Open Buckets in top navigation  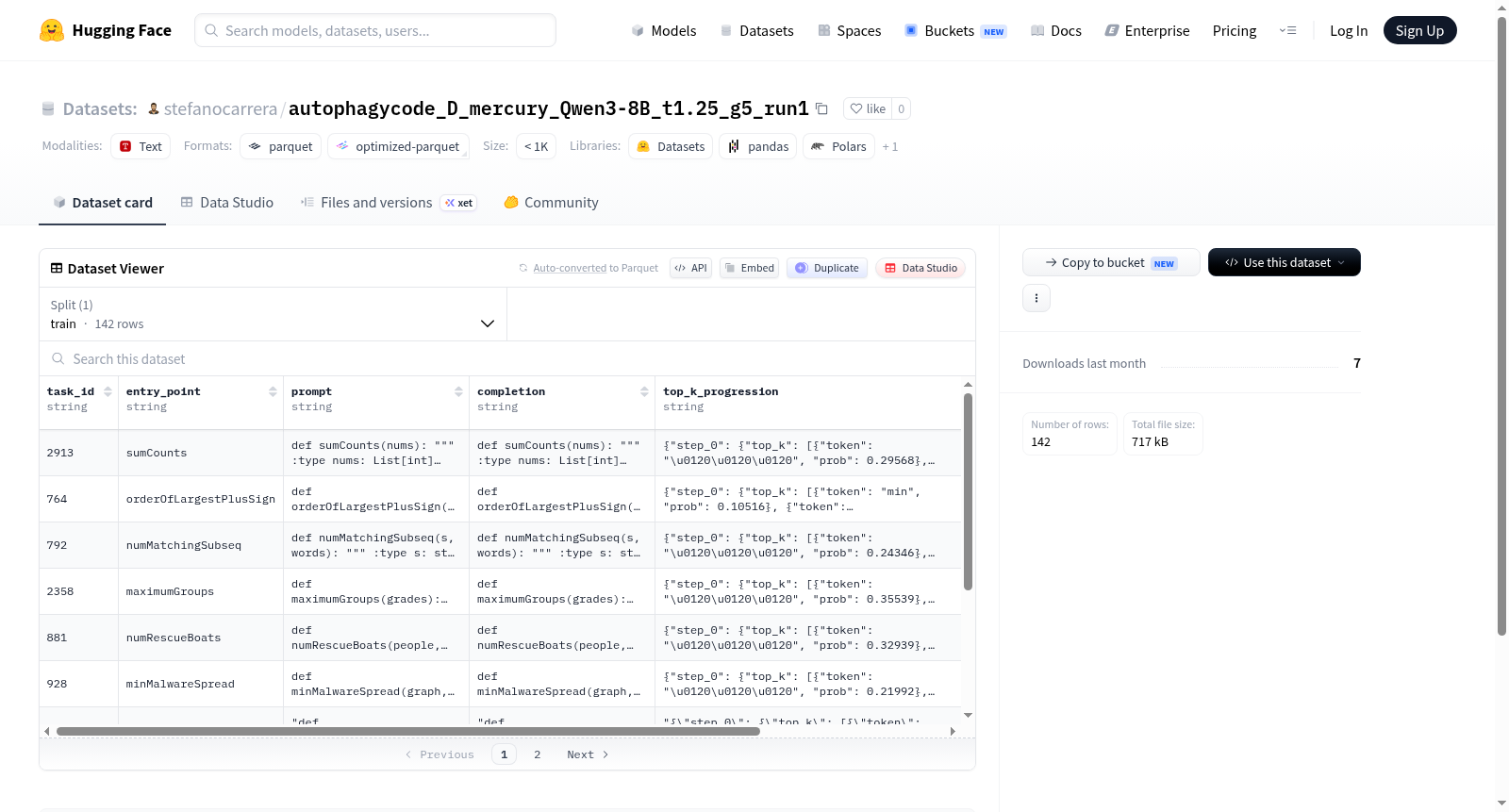click(x=955, y=30)
